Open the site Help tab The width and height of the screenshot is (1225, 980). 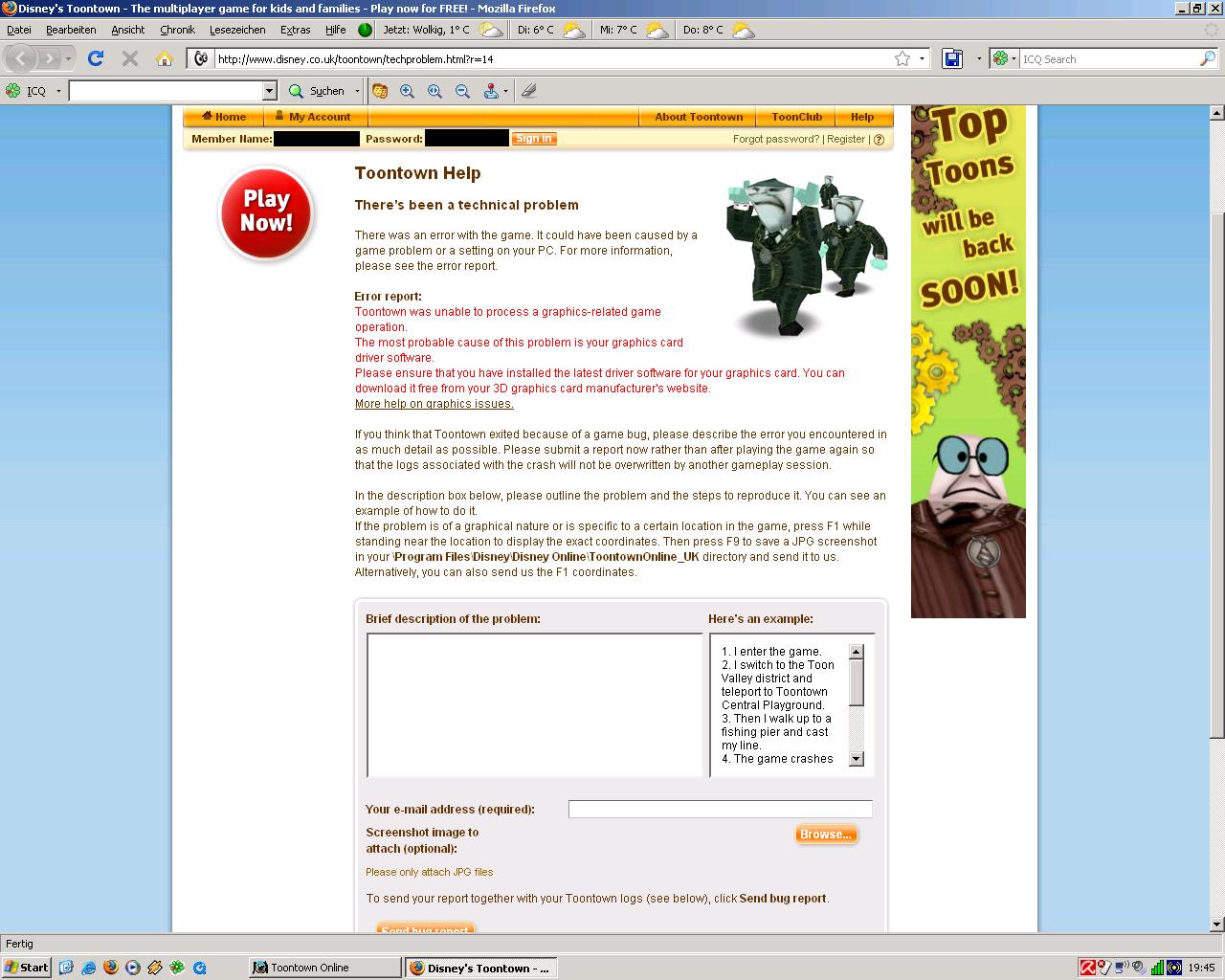862,117
